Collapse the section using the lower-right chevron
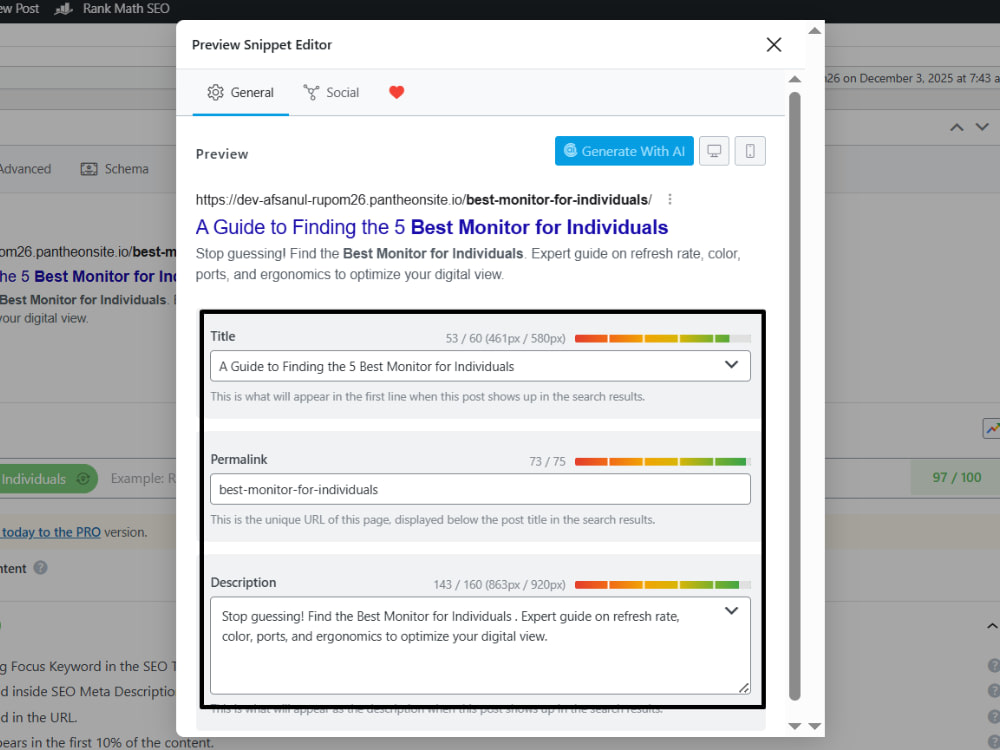Viewport: 1000px width, 750px height. tap(992, 626)
